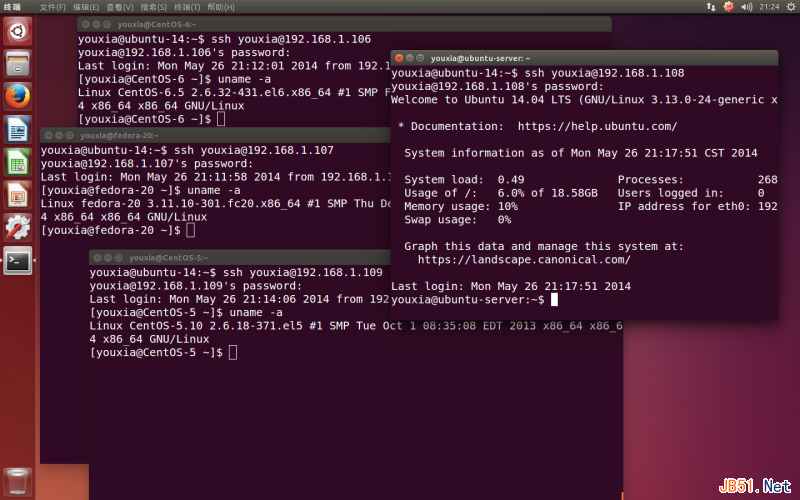Open LibreOffice Writer from the launcher

18,129
